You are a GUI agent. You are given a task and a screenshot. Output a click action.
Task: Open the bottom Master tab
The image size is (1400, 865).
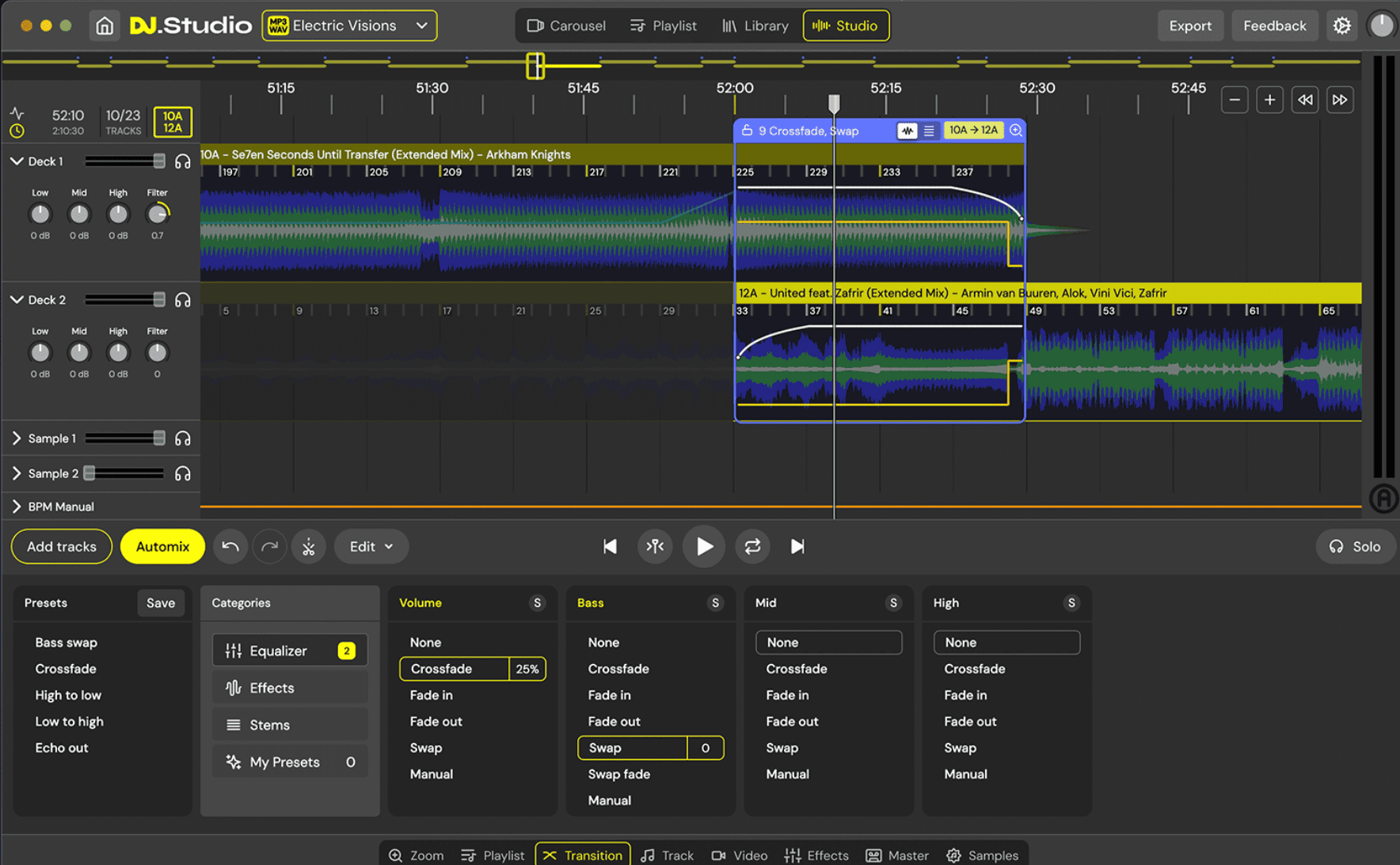coord(897,855)
